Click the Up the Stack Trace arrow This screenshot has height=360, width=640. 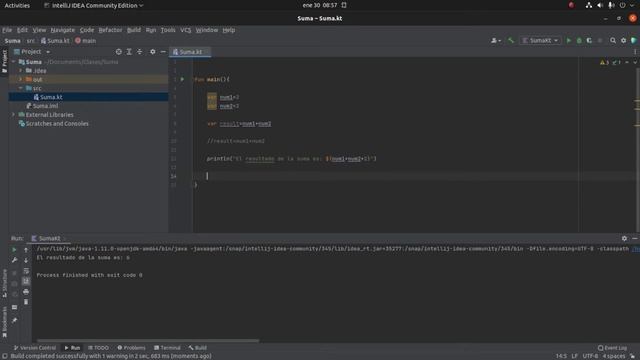pos(26,249)
